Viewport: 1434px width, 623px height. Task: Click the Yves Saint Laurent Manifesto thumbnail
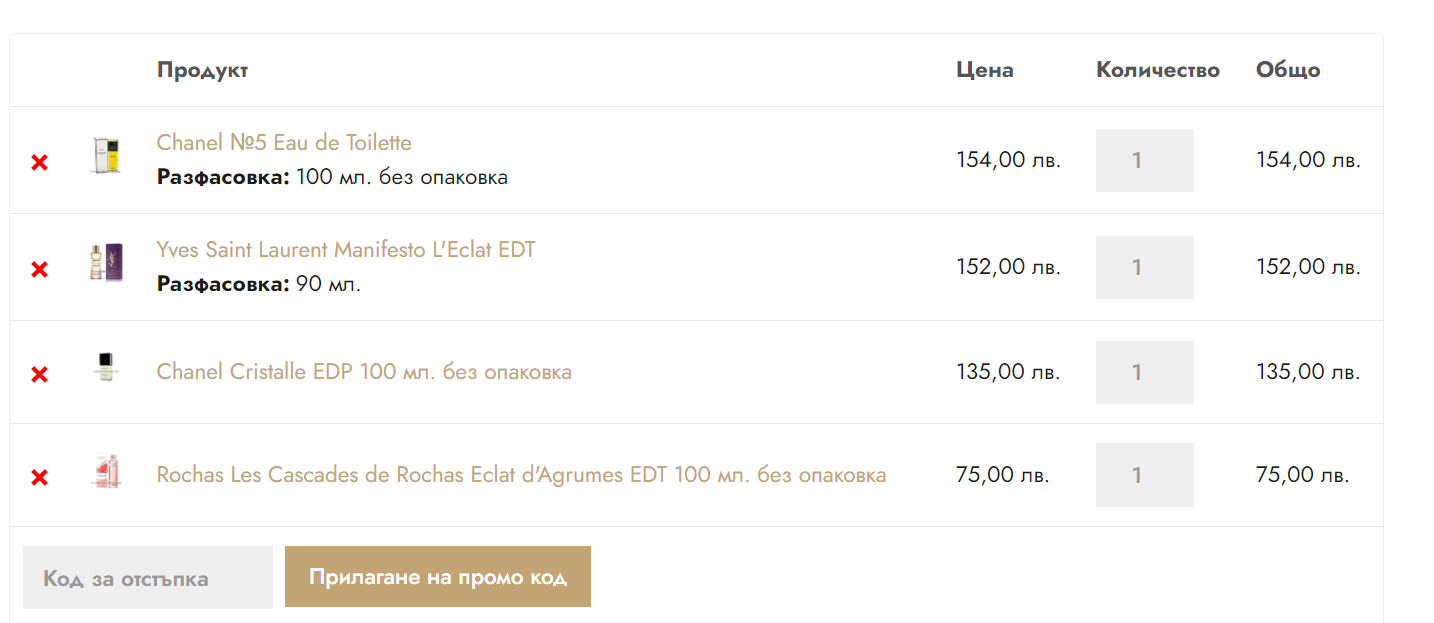[105, 263]
